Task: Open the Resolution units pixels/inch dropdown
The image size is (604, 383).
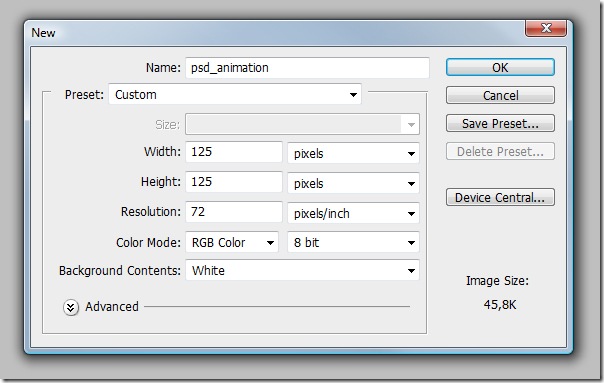Action: 353,213
